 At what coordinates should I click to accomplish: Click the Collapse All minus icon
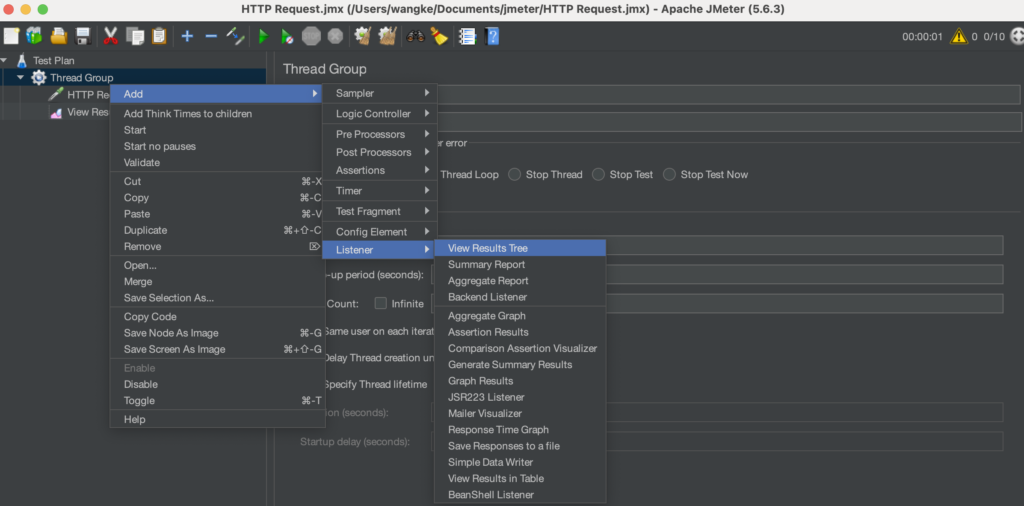click(x=211, y=36)
